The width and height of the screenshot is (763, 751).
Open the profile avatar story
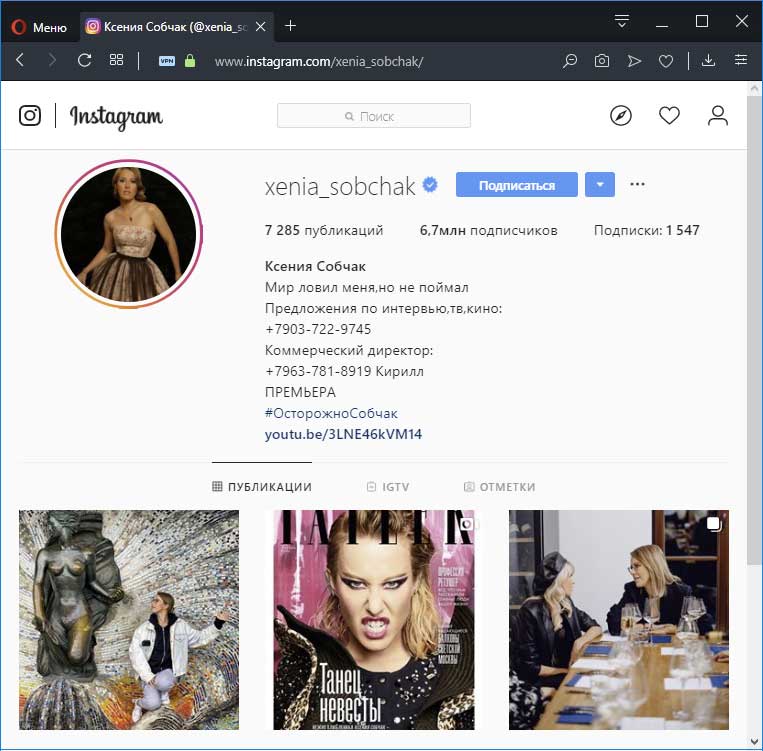coord(128,234)
